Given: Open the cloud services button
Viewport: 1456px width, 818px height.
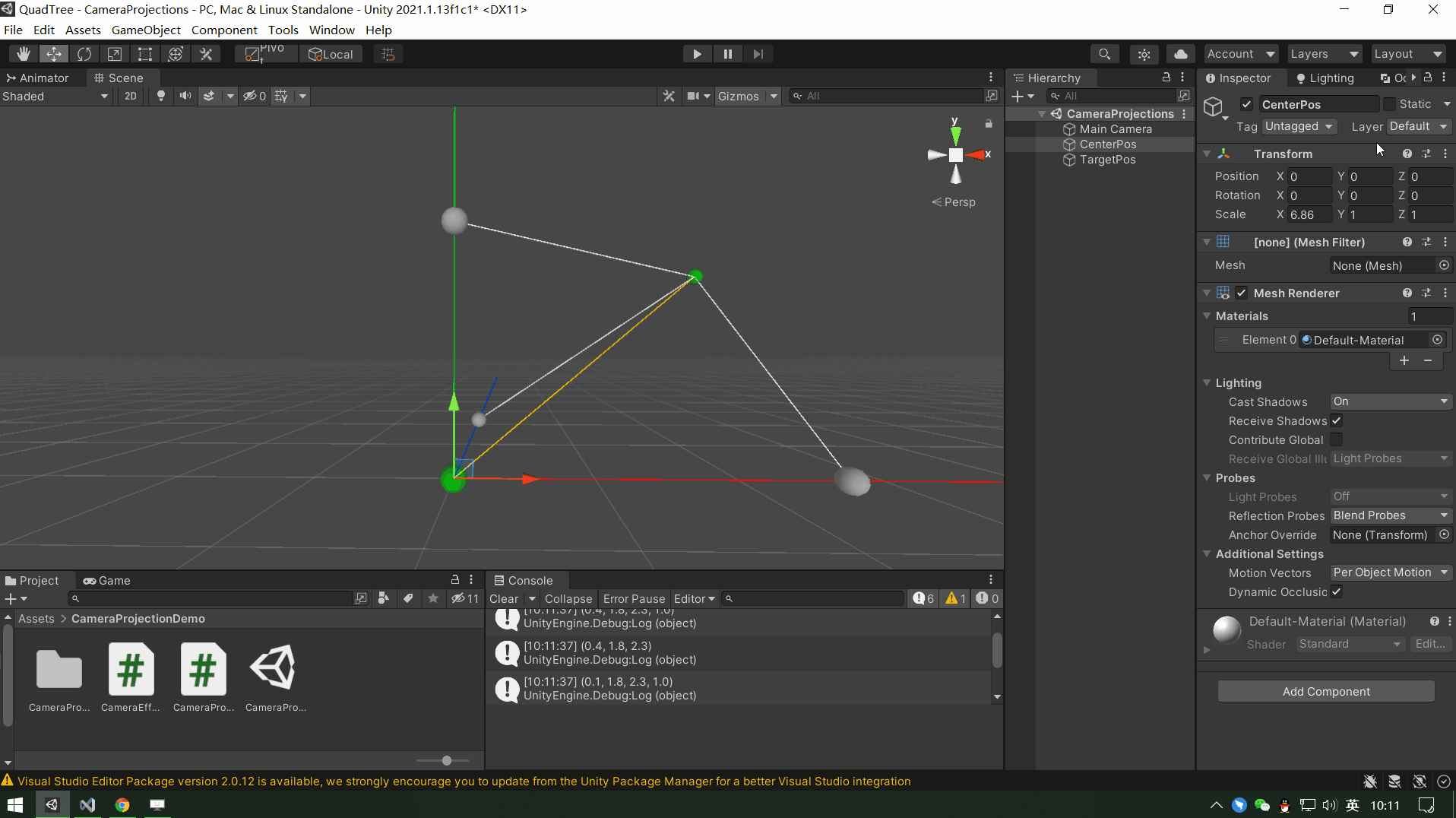Looking at the screenshot, I should click(1180, 54).
